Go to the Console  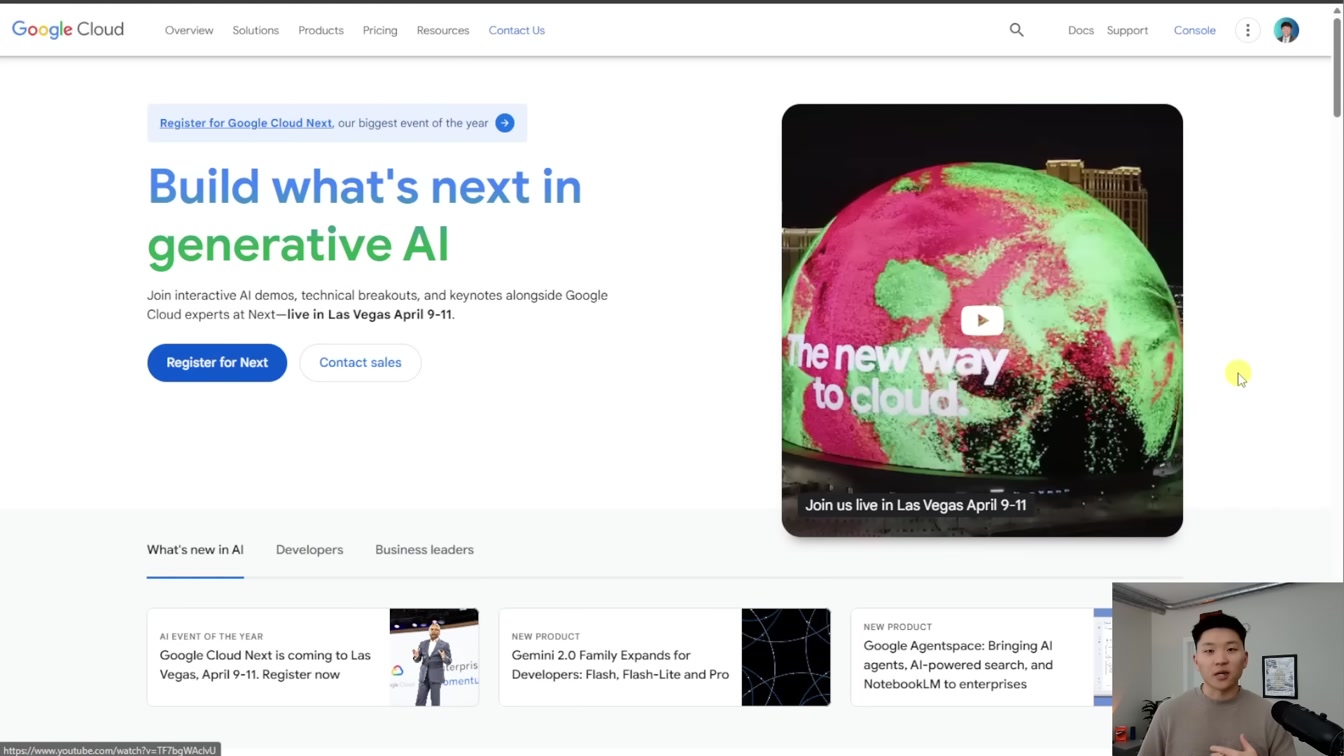point(1195,30)
